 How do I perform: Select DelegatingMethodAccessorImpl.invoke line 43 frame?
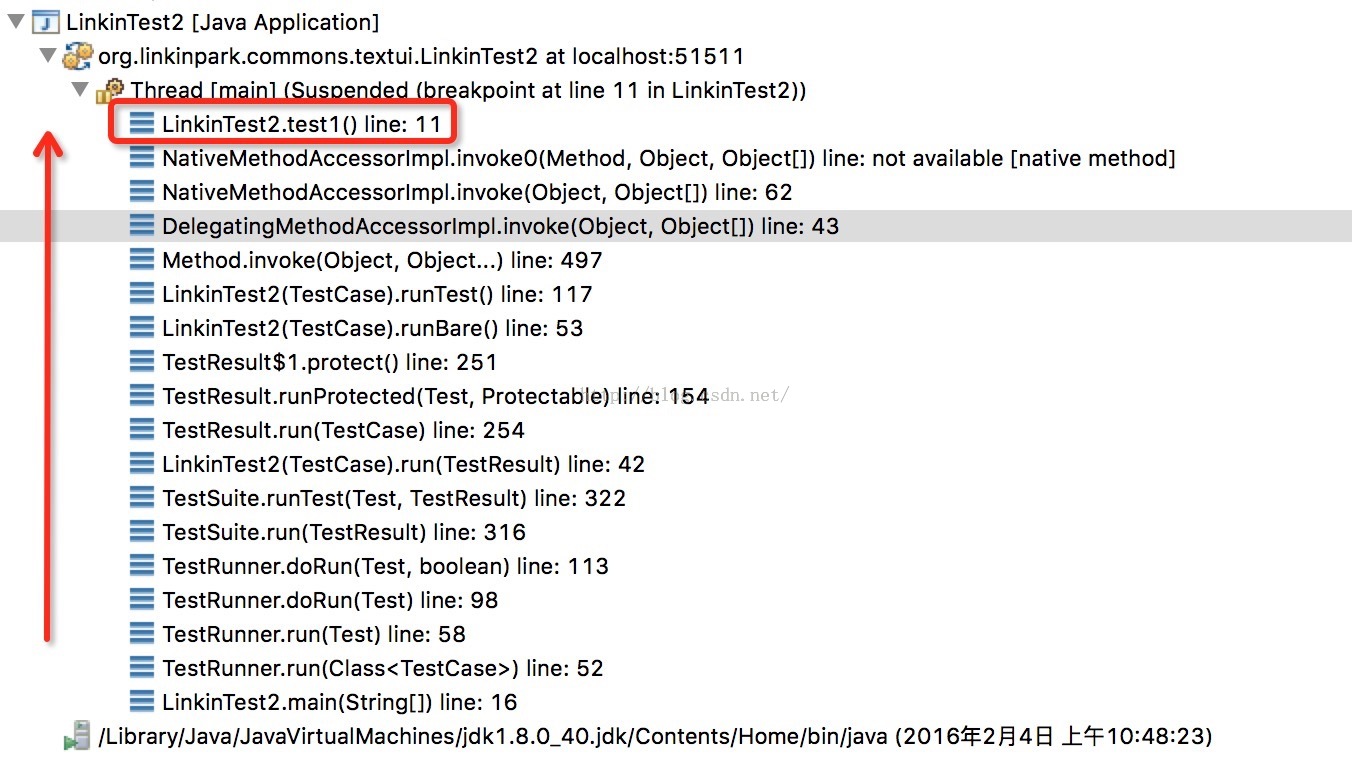click(x=500, y=227)
